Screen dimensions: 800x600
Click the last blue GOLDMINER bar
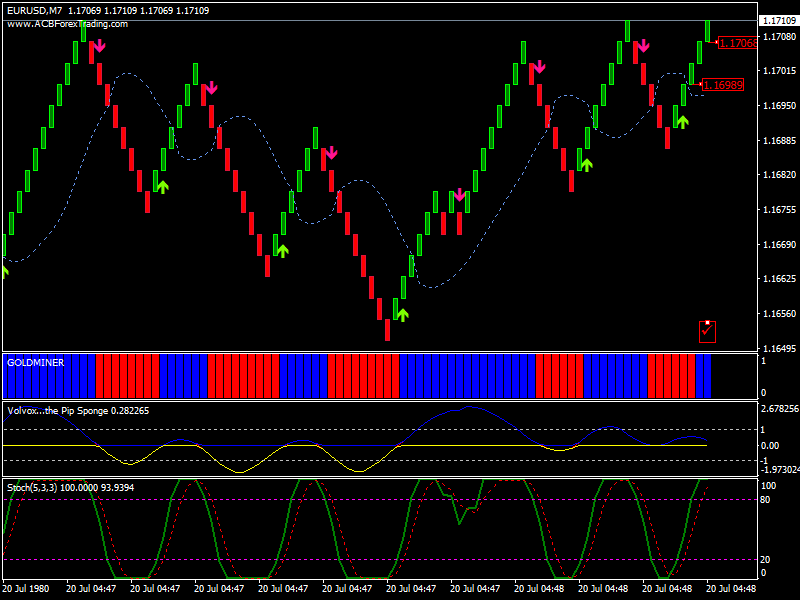[x=703, y=376]
